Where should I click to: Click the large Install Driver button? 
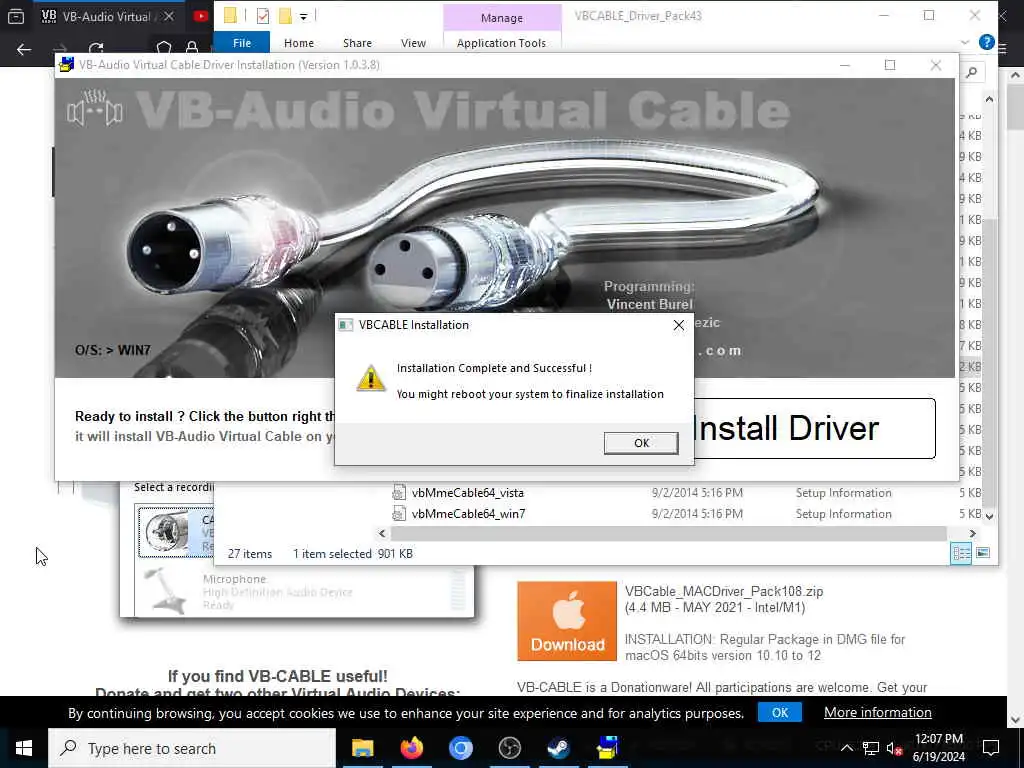click(x=814, y=428)
